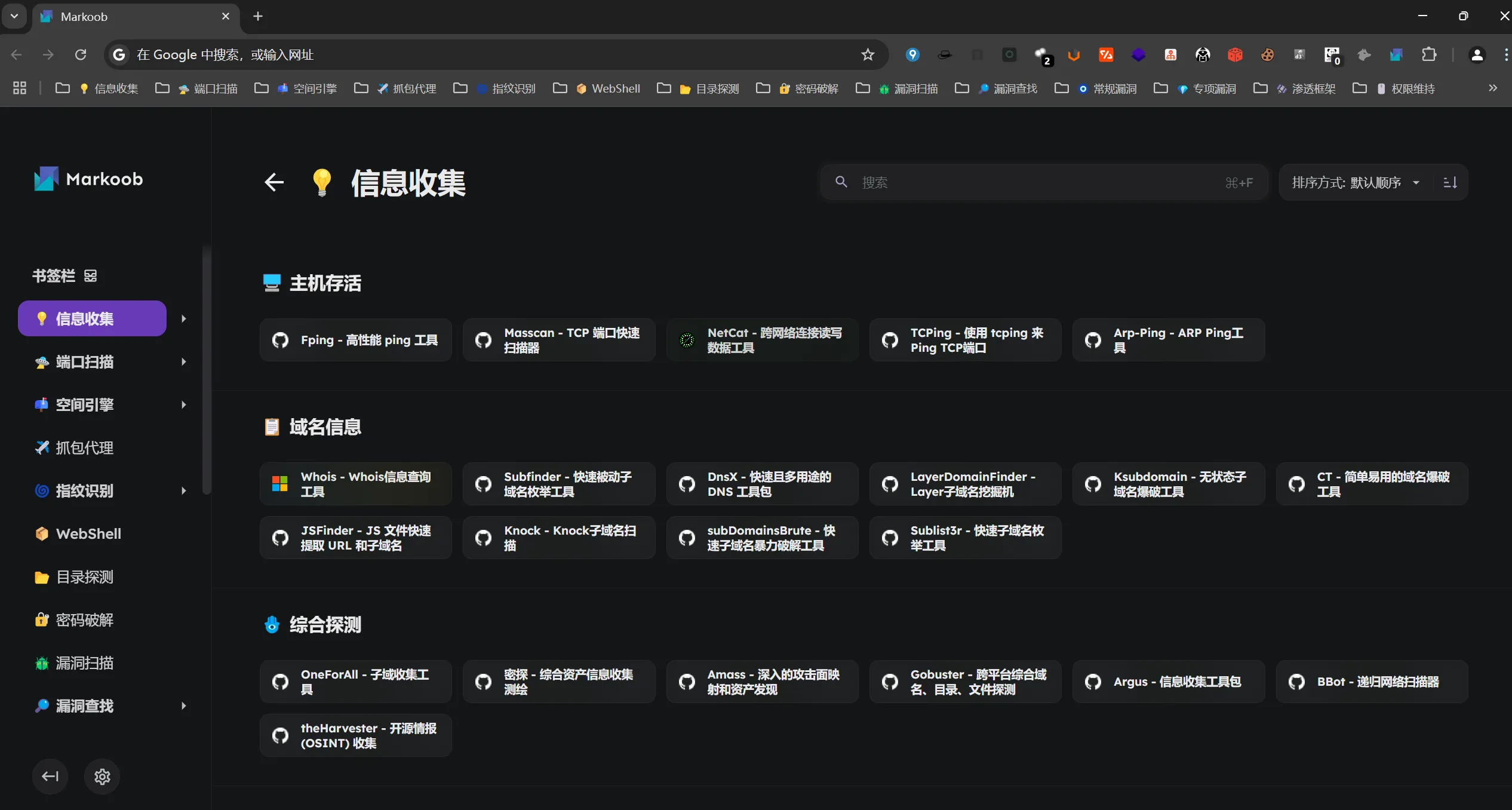Click the sidebar vertical scrollbar
The width and height of the screenshot is (1512, 810).
207,370
